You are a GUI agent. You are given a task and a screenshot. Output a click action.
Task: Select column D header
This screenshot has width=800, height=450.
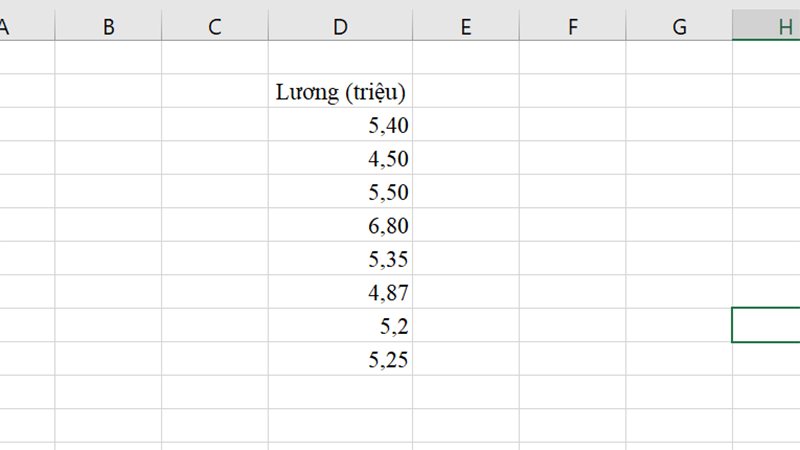coord(340,26)
